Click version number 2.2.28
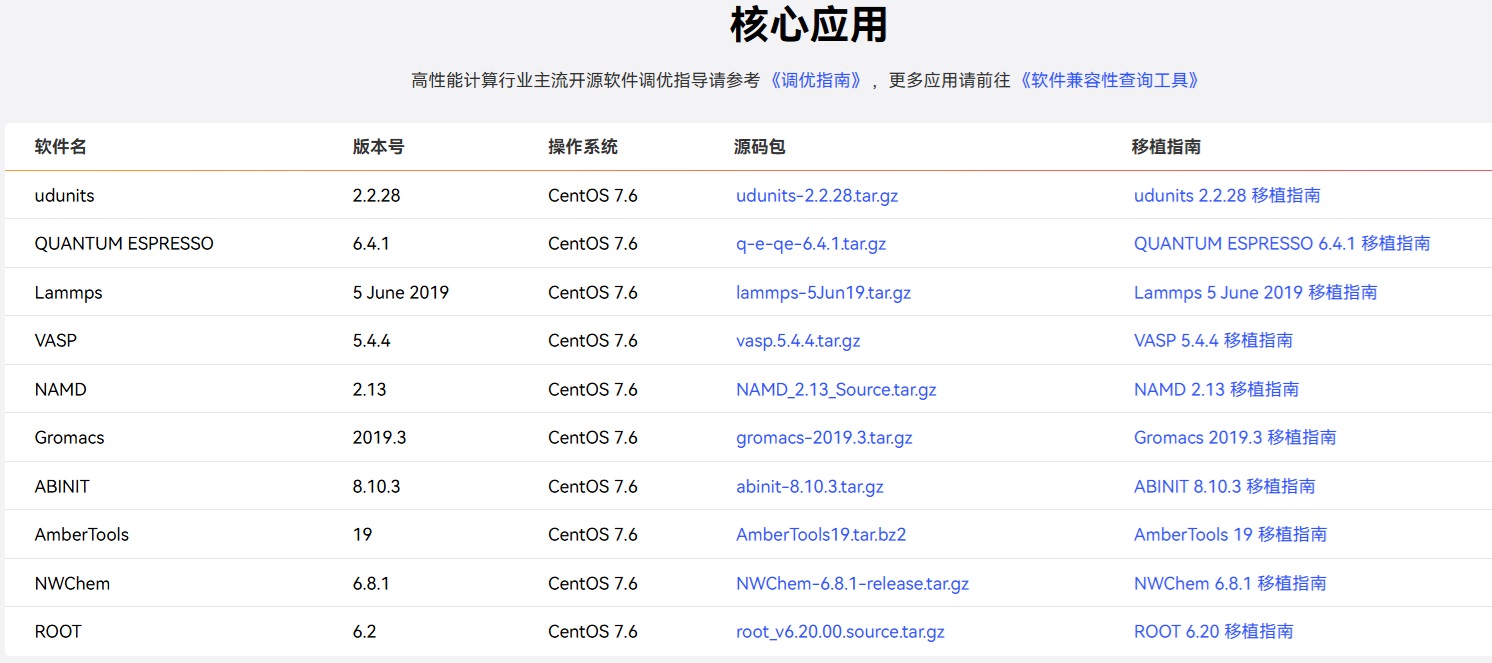 377,196
